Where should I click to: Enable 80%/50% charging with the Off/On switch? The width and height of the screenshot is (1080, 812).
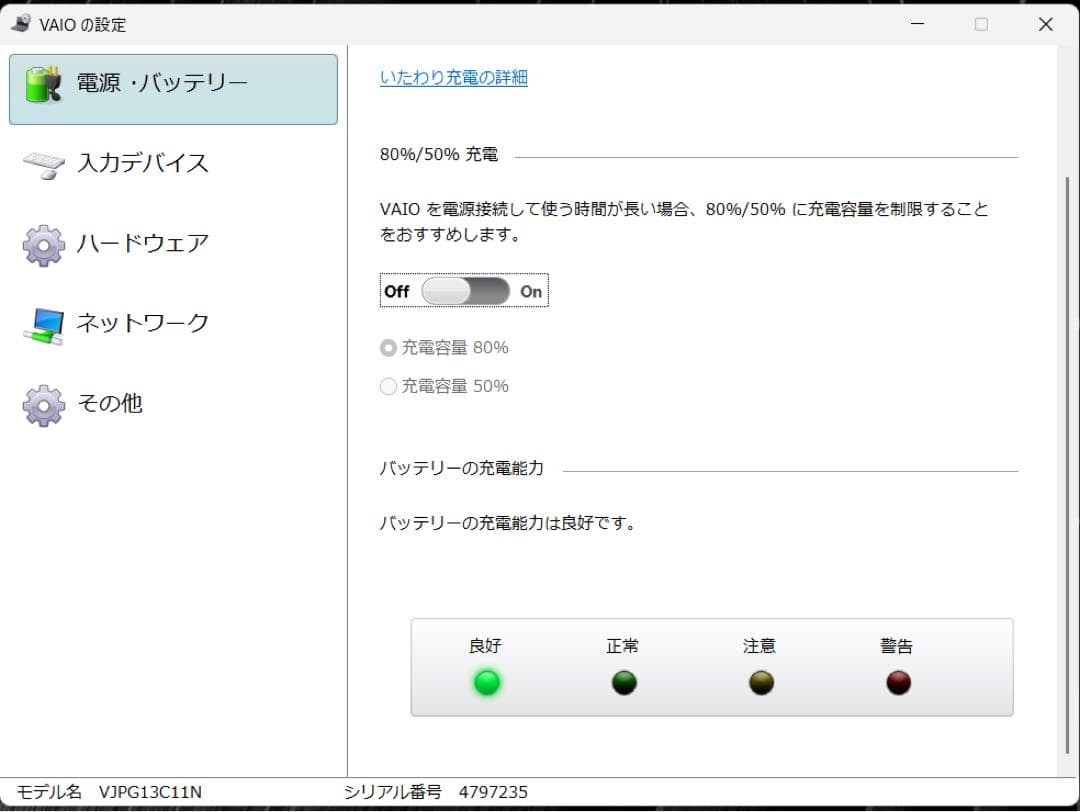click(x=463, y=290)
